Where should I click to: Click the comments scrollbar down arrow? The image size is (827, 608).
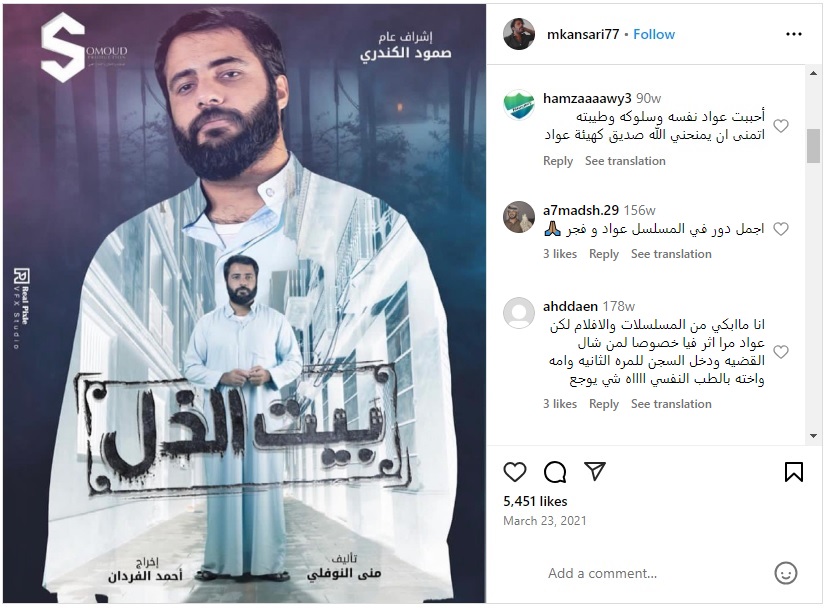pos(813,436)
